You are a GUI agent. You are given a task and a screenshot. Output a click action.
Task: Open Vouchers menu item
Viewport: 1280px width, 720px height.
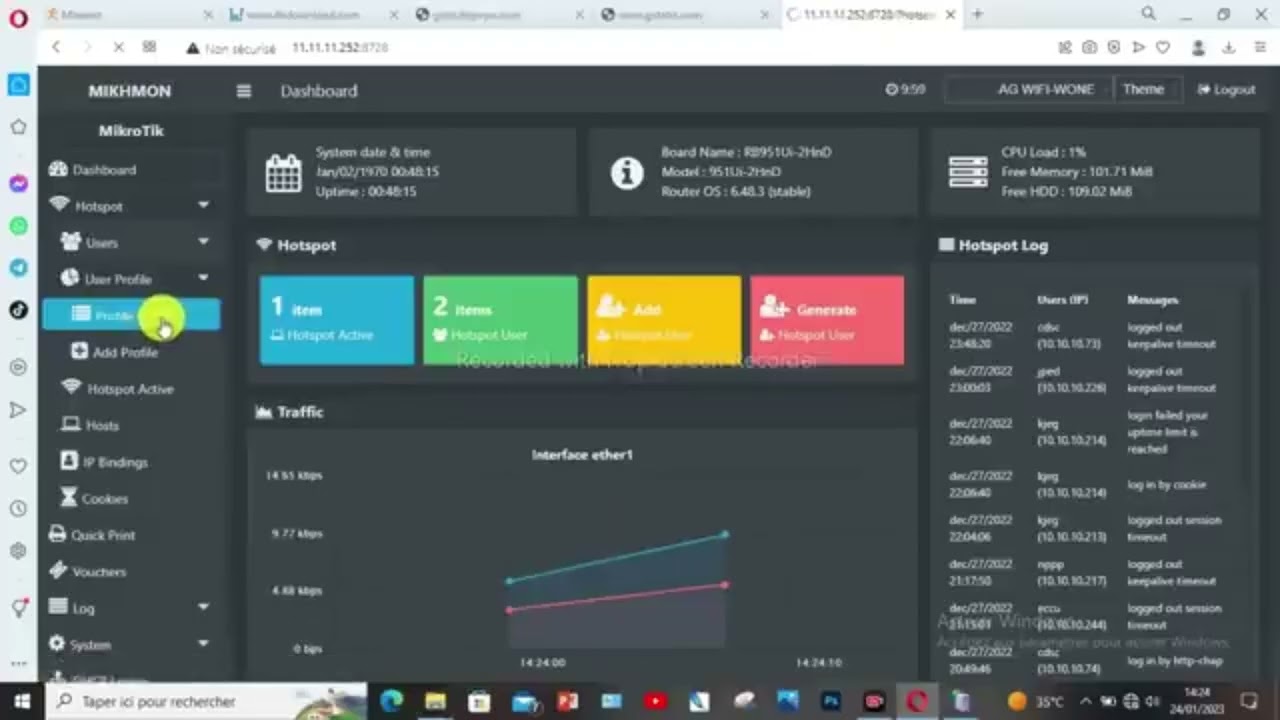(131, 572)
